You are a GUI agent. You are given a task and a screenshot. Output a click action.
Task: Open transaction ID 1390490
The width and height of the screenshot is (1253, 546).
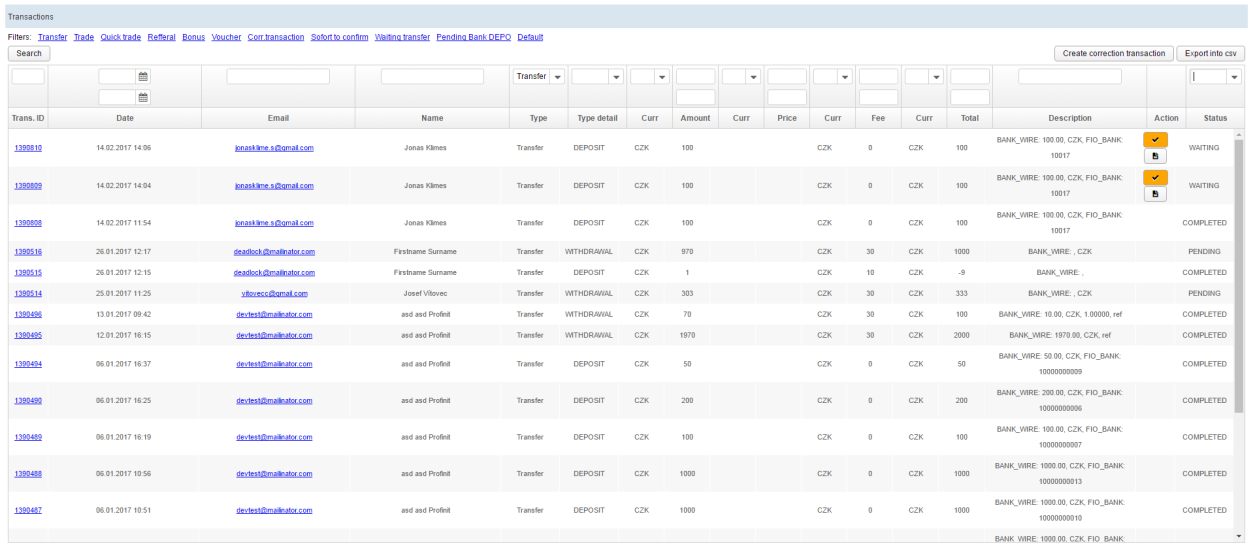pyautogui.click(x=28, y=400)
